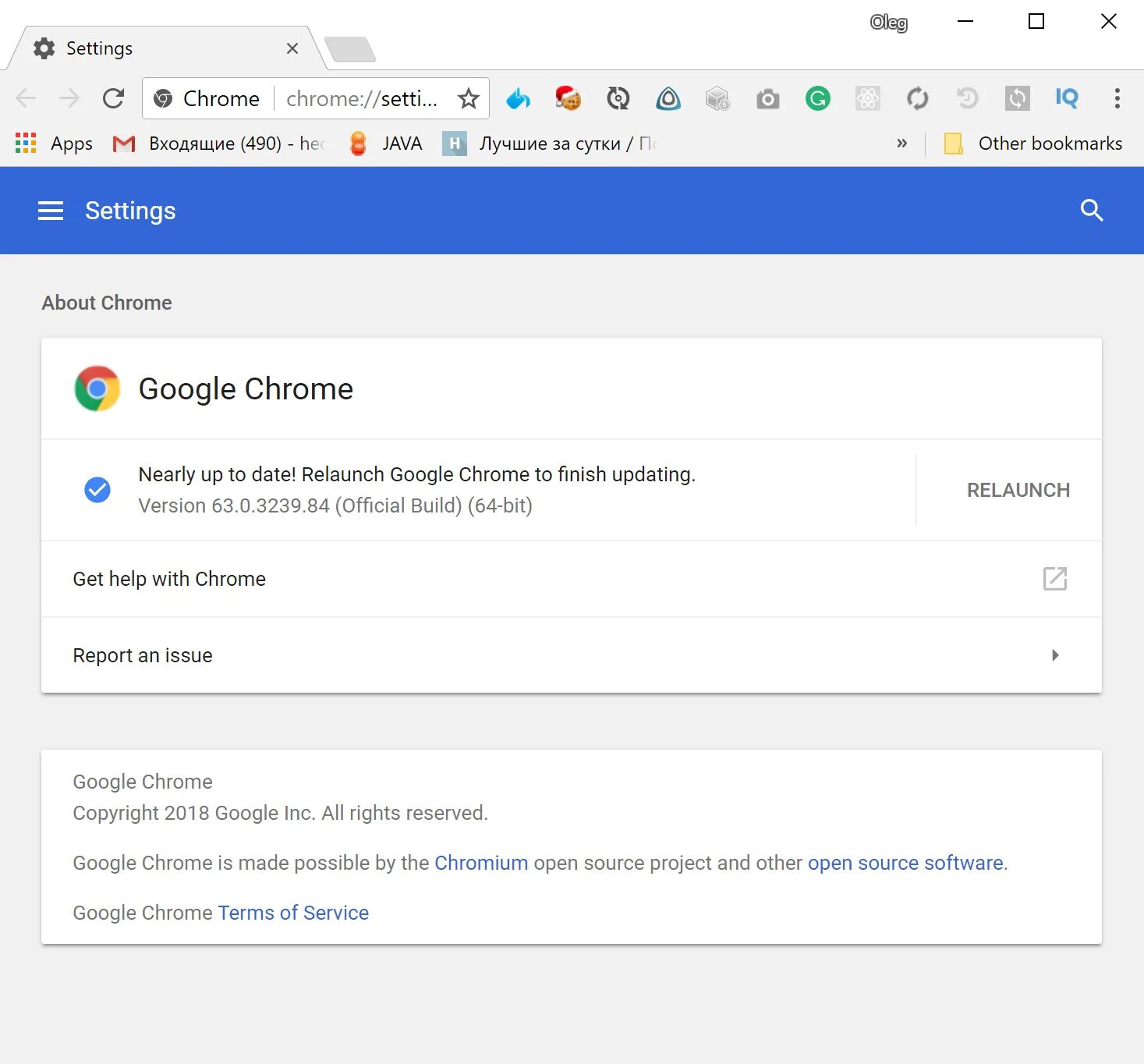
Task: Open the open source software link
Action: [905, 863]
